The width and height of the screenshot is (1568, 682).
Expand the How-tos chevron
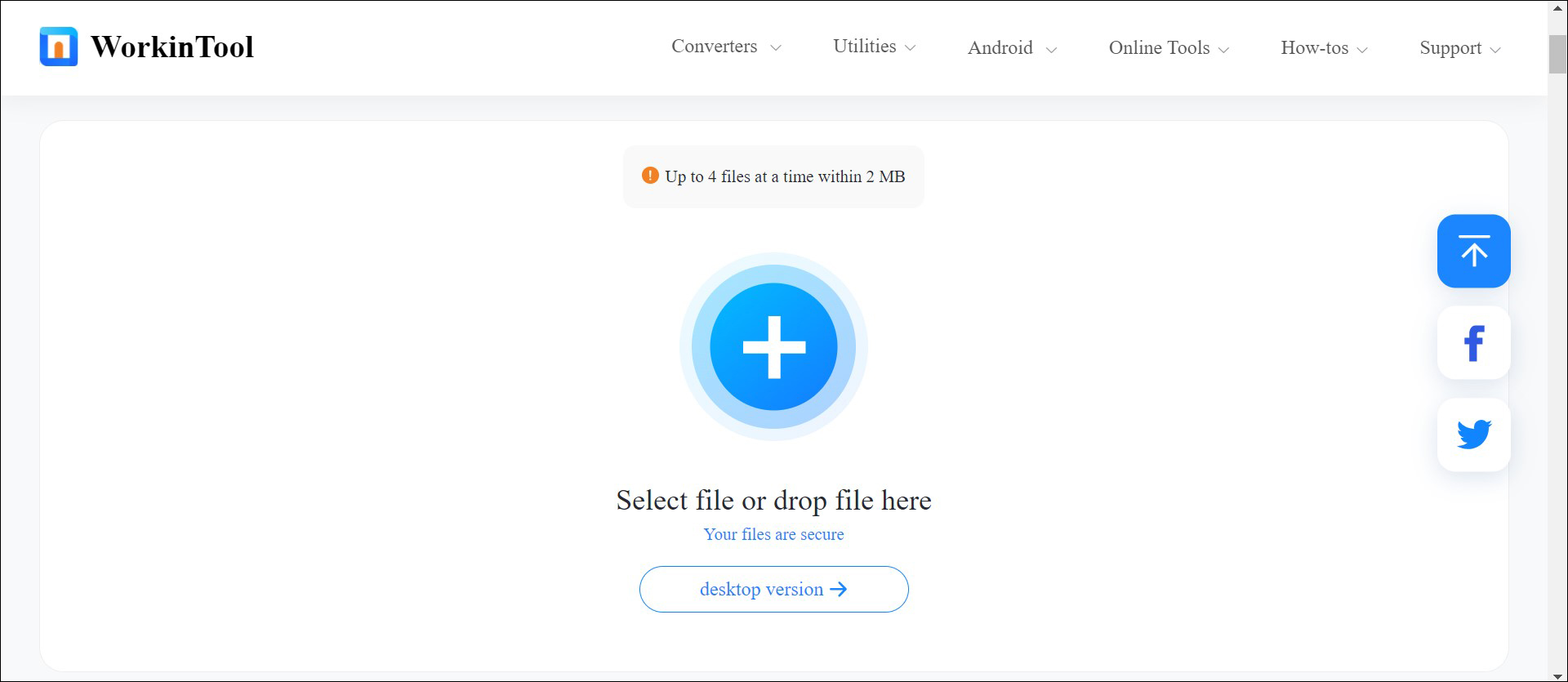pos(1362,50)
